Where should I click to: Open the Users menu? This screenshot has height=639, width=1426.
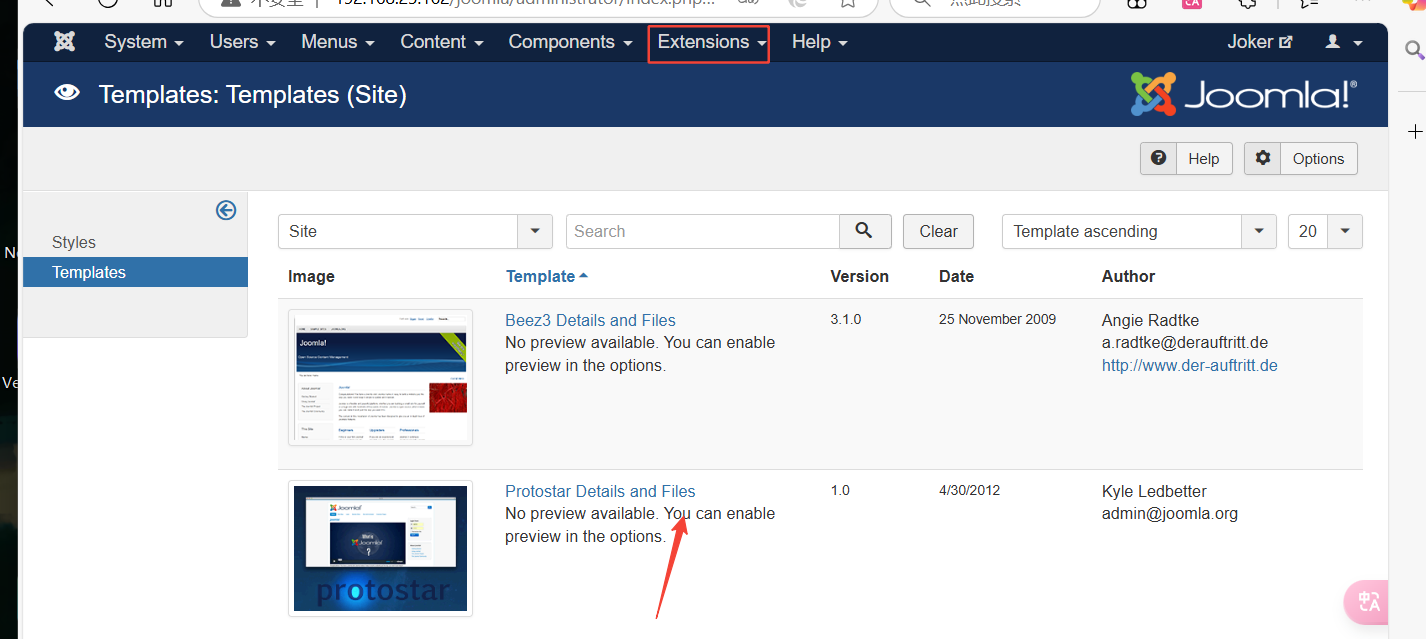tap(242, 42)
